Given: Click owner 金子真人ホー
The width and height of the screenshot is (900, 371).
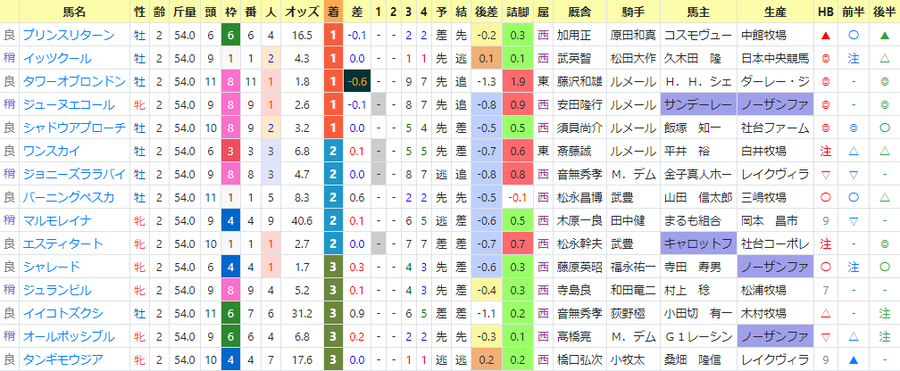Looking at the screenshot, I should coord(699,174).
